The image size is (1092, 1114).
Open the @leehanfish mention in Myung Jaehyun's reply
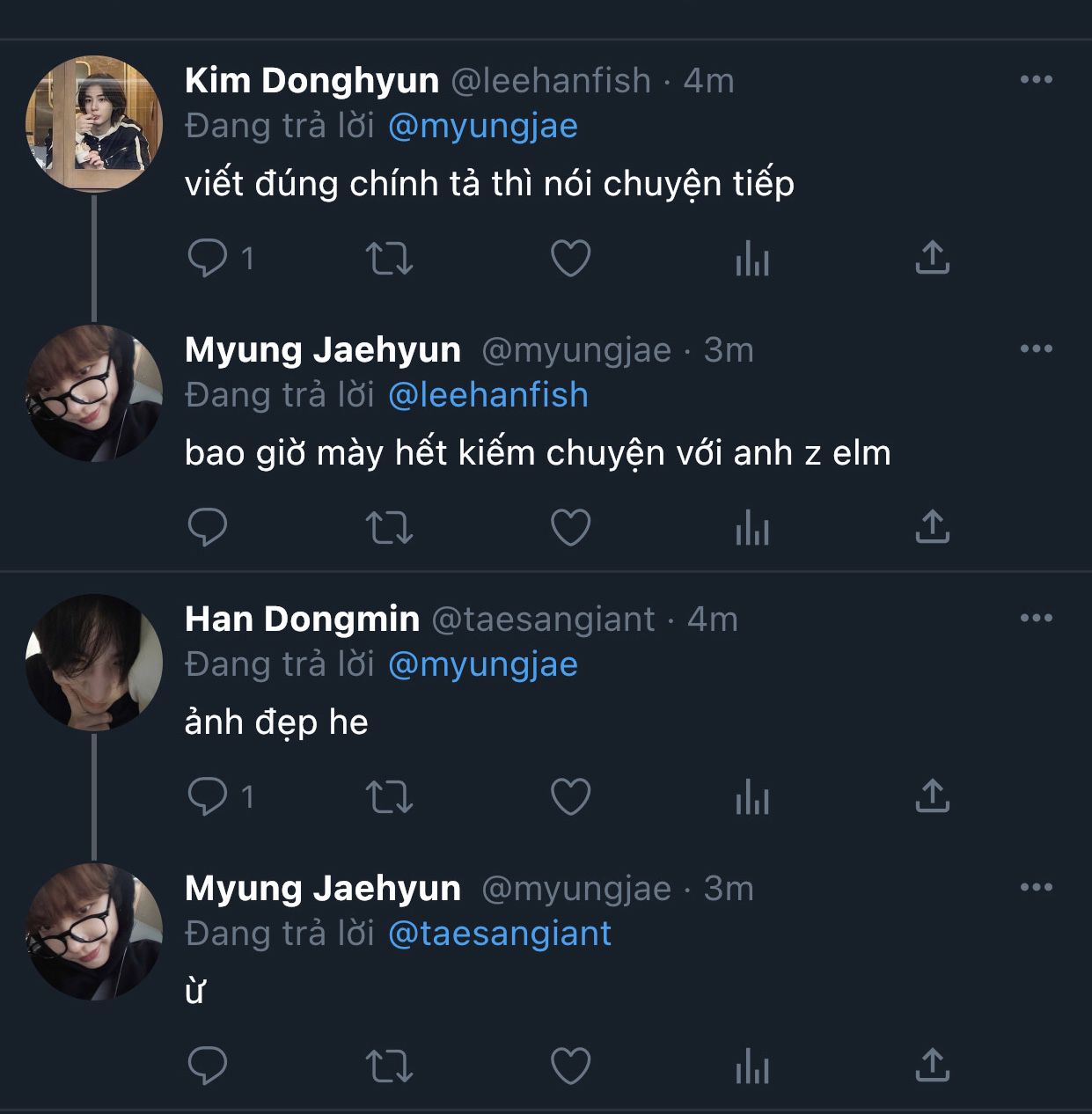click(x=487, y=395)
